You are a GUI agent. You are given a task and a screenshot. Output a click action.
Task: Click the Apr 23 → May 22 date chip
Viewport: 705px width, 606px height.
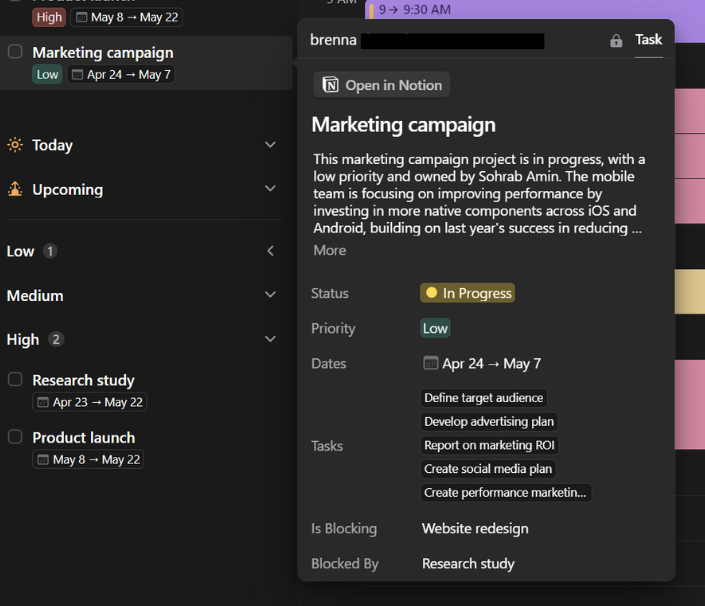[89, 402]
